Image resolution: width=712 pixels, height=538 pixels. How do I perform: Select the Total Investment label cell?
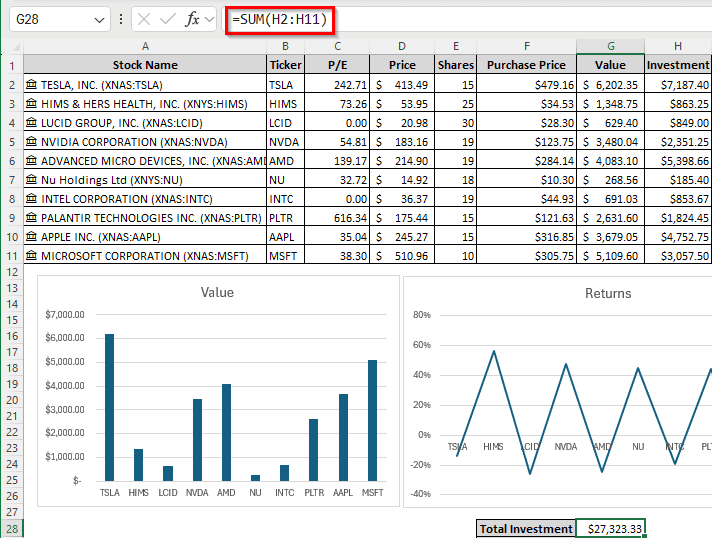tap(526, 529)
